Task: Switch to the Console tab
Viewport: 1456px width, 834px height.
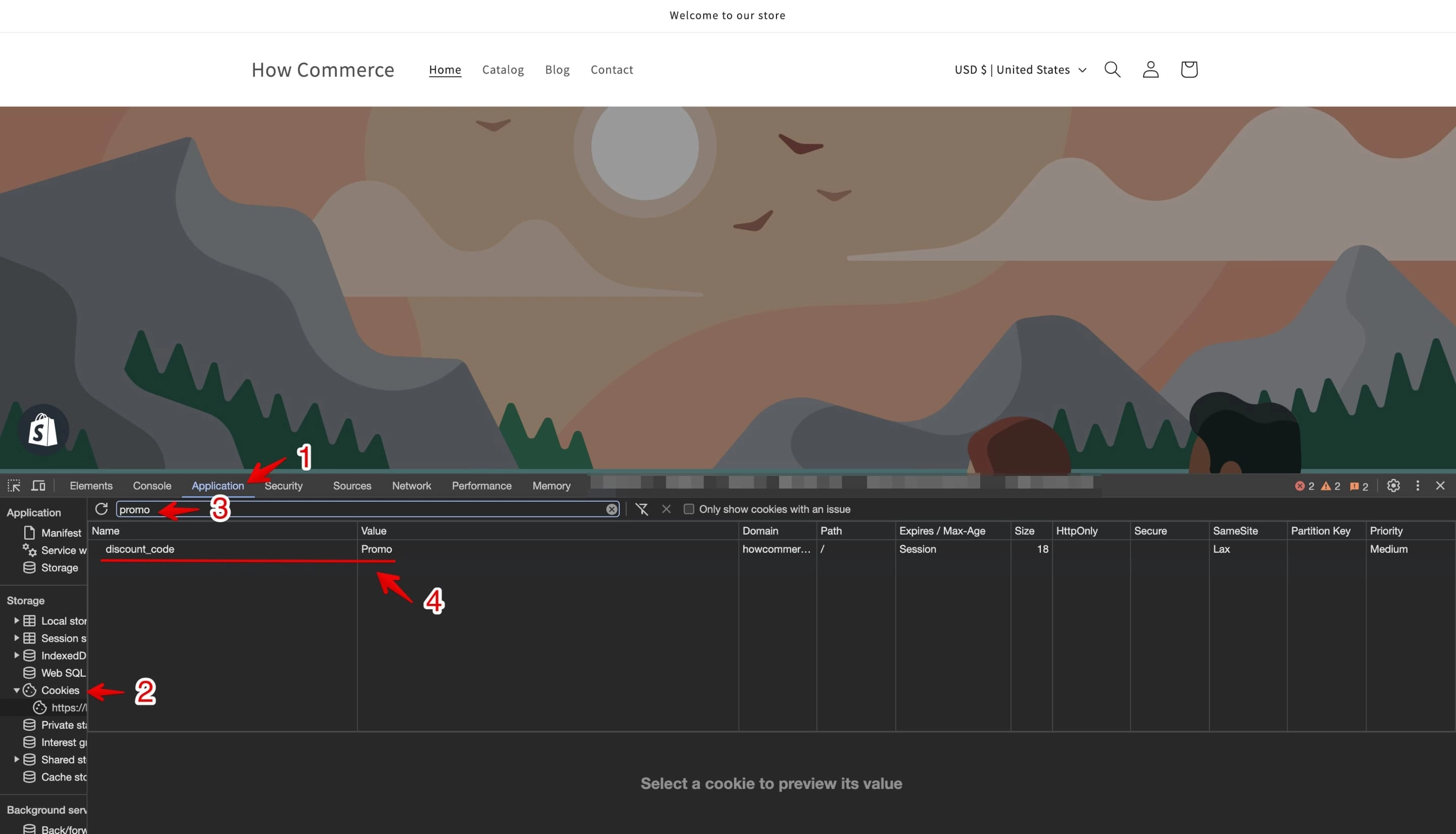Action: click(x=152, y=486)
